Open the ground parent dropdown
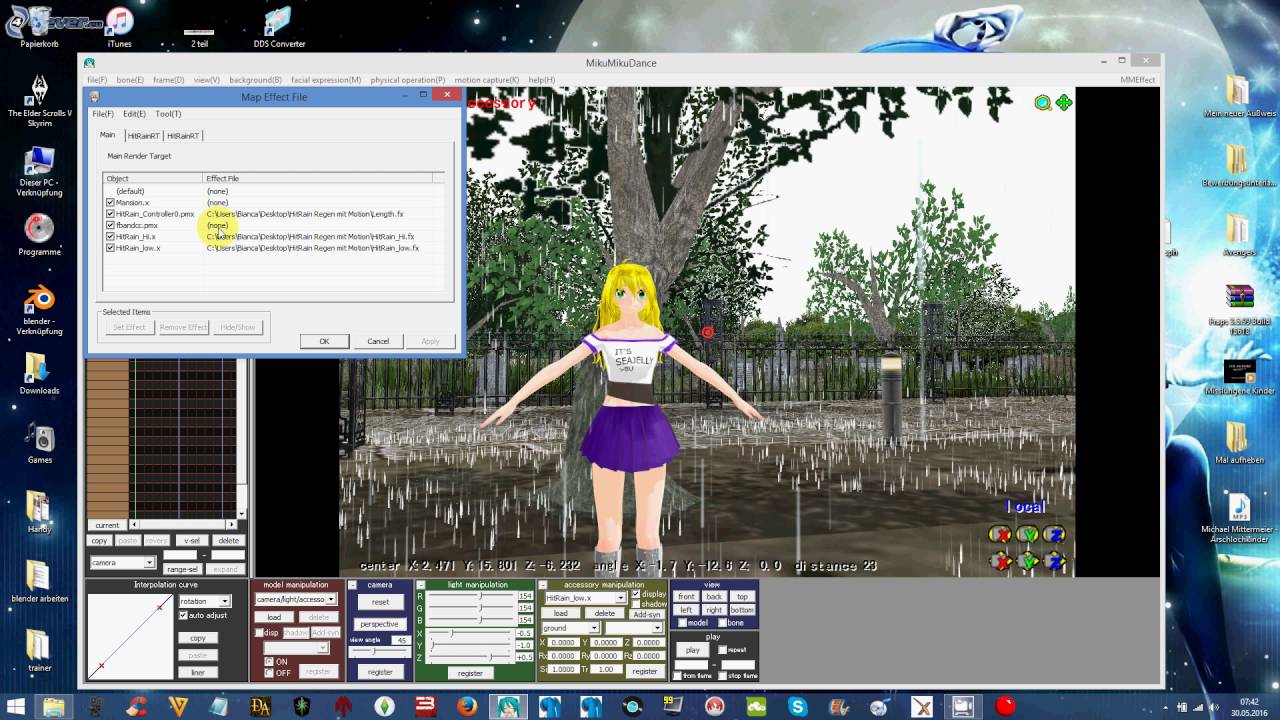The image size is (1280, 720). pos(570,628)
